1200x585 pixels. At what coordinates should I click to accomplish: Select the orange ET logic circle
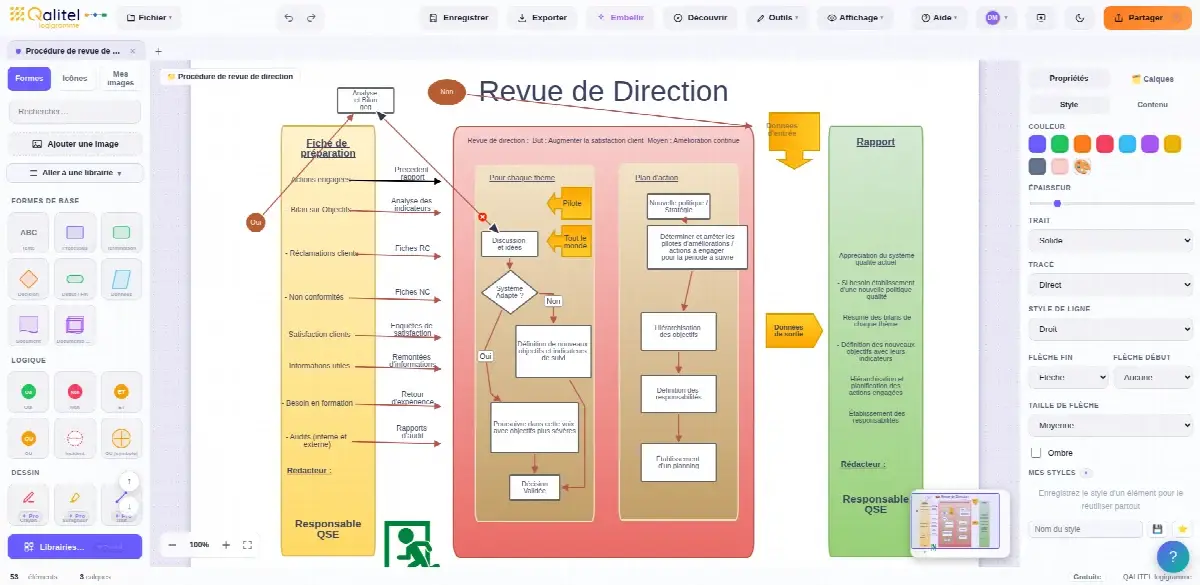tap(121, 393)
